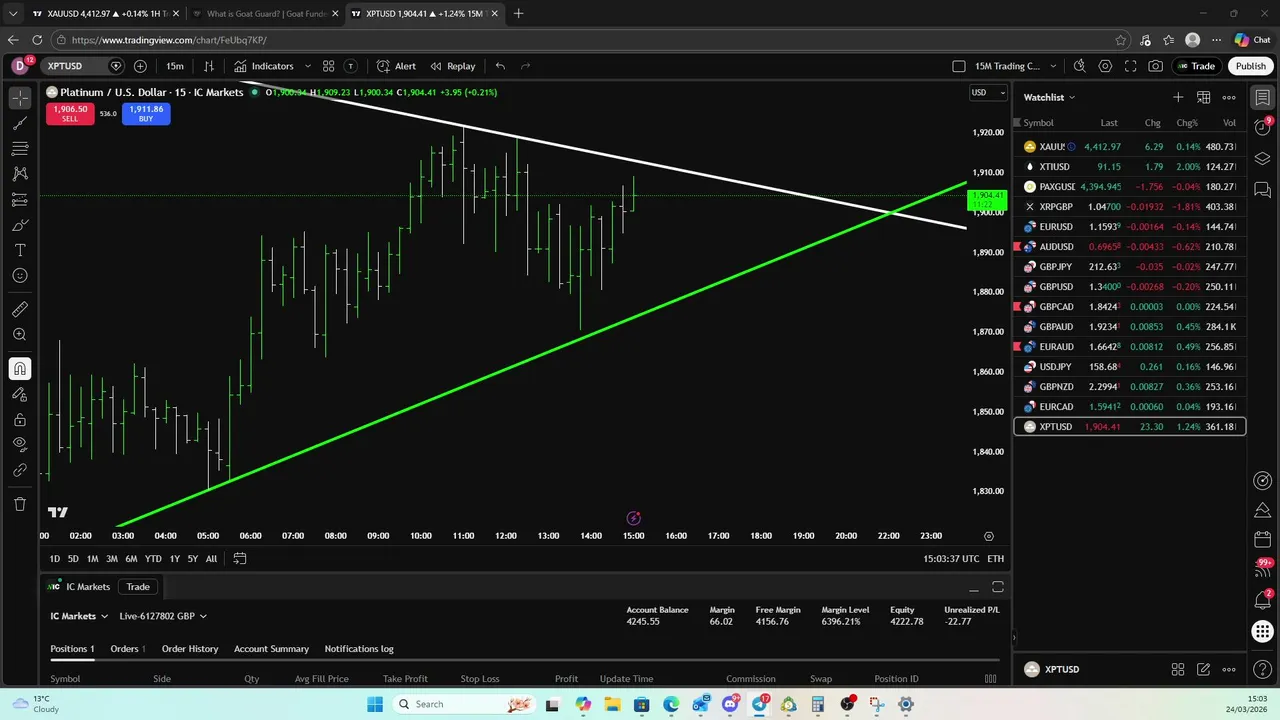1280x720 pixels.
Task: Select GBPJPY row in watchlist
Action: pyautogui.click(x=1129, y=267)
